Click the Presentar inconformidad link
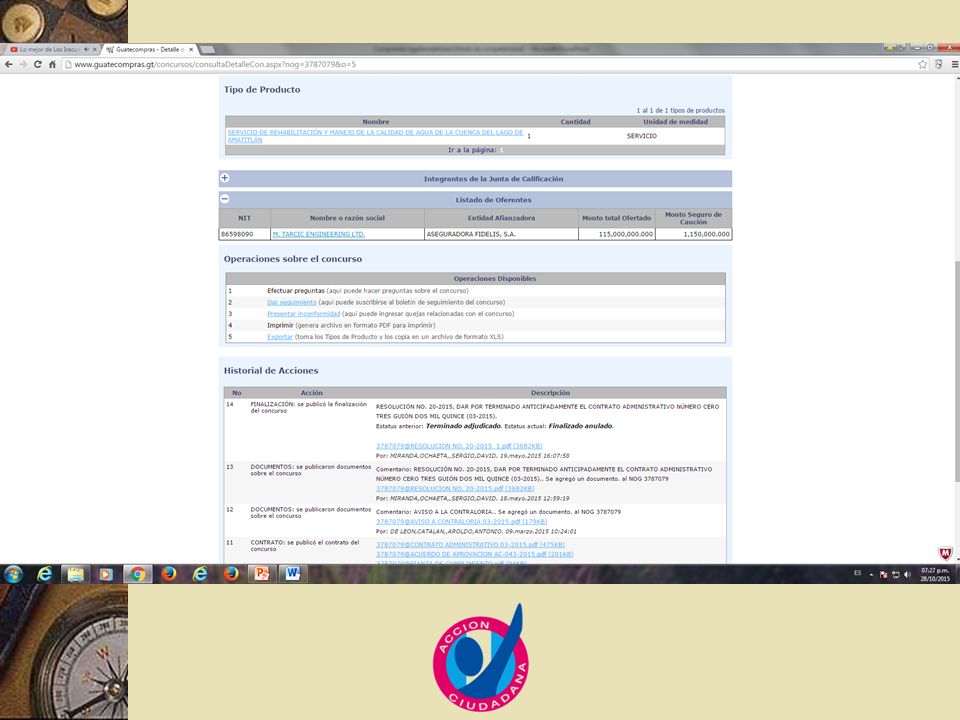Image resolution: width=960 pixels, height=720 pixels. [303, 313]
